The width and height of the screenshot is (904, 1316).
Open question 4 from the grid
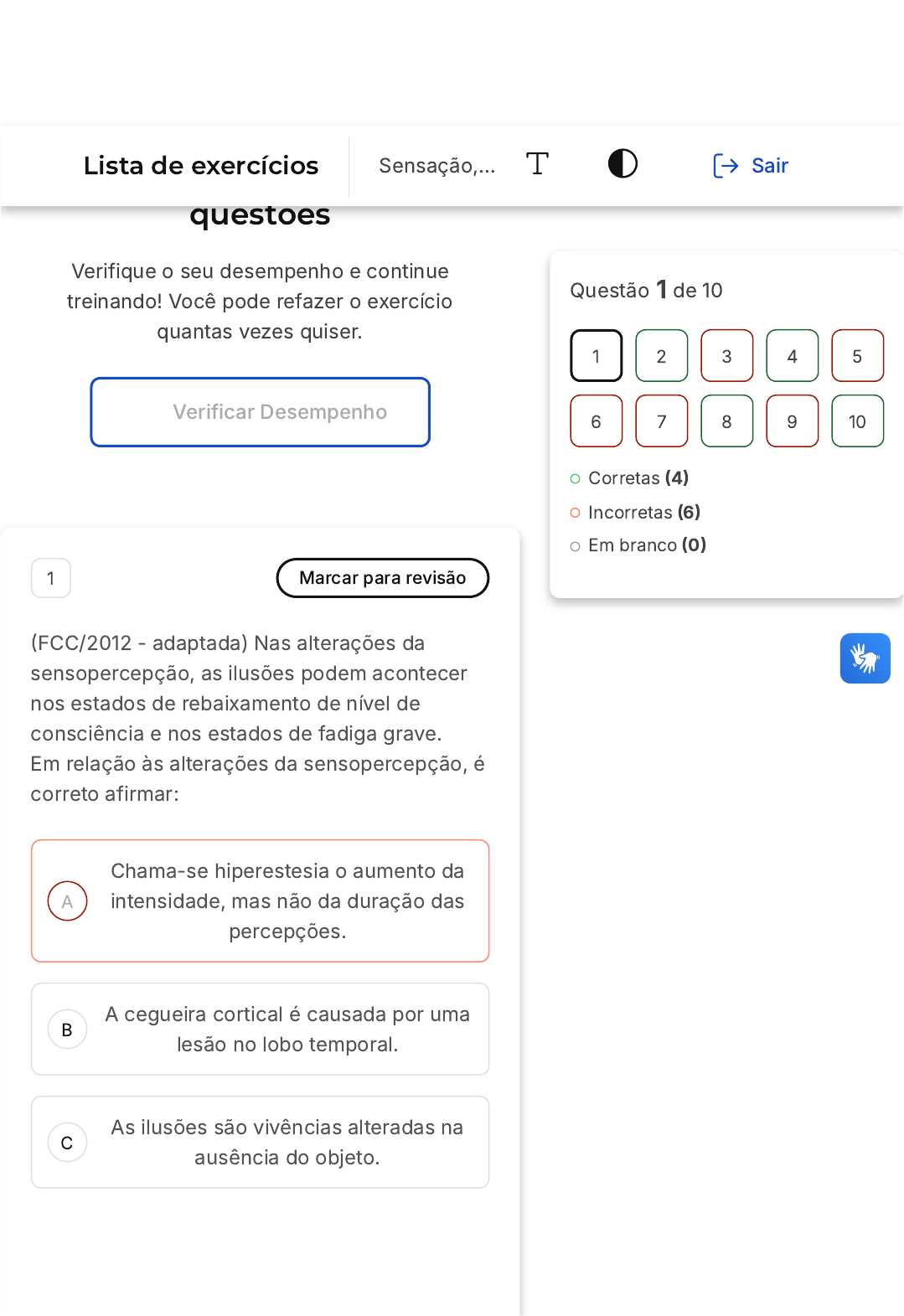tap(792, 356)
